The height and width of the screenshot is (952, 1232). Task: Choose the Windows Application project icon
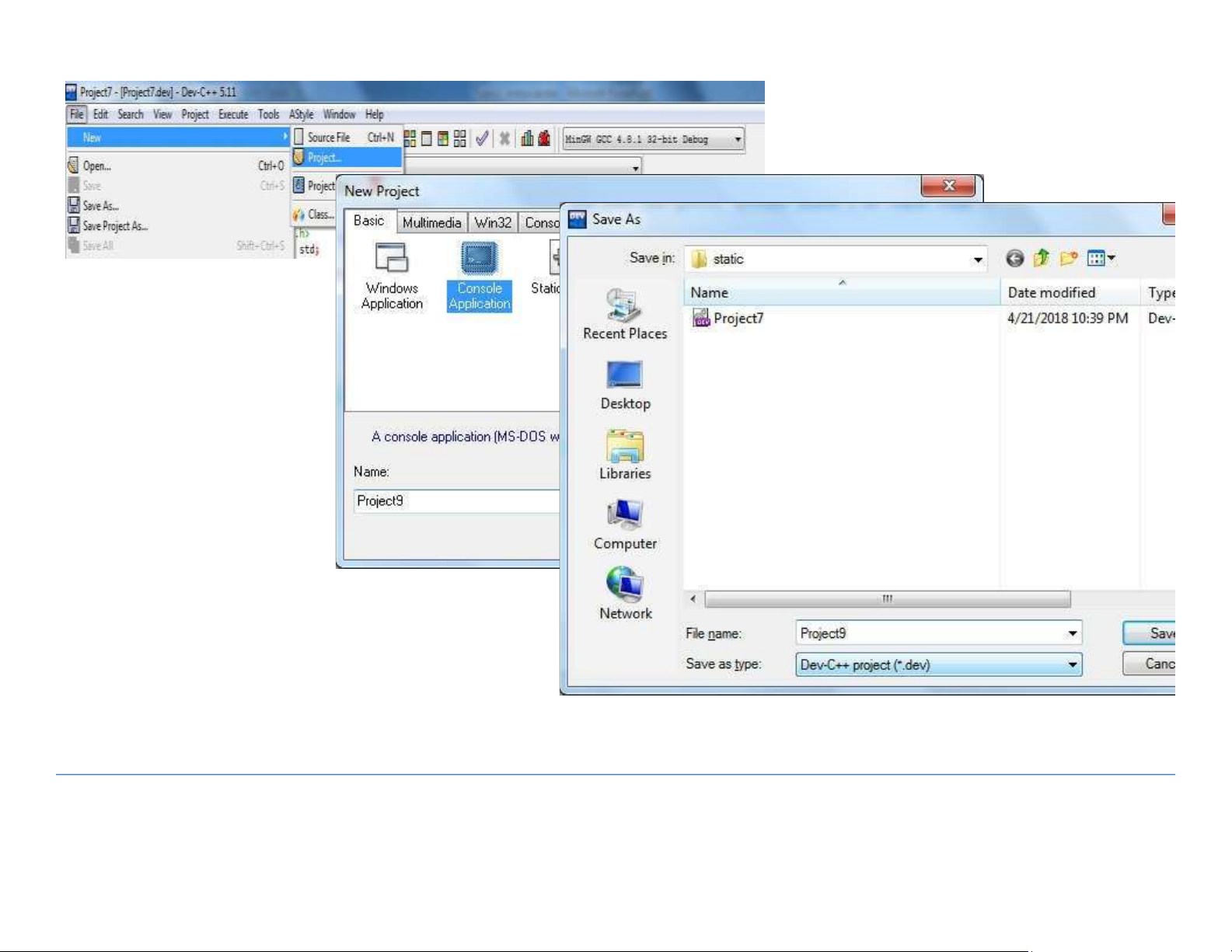click(392, 260)
